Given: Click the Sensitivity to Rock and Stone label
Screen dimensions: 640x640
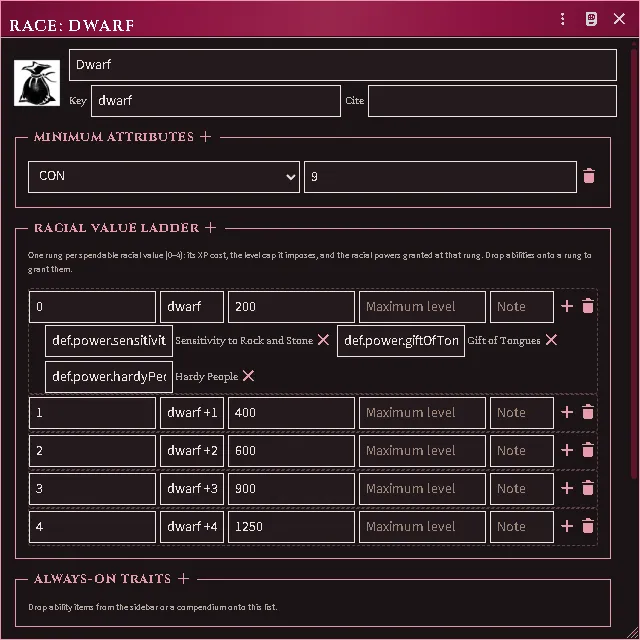Looking at the screenshot, I should click(x=244, y=340).
